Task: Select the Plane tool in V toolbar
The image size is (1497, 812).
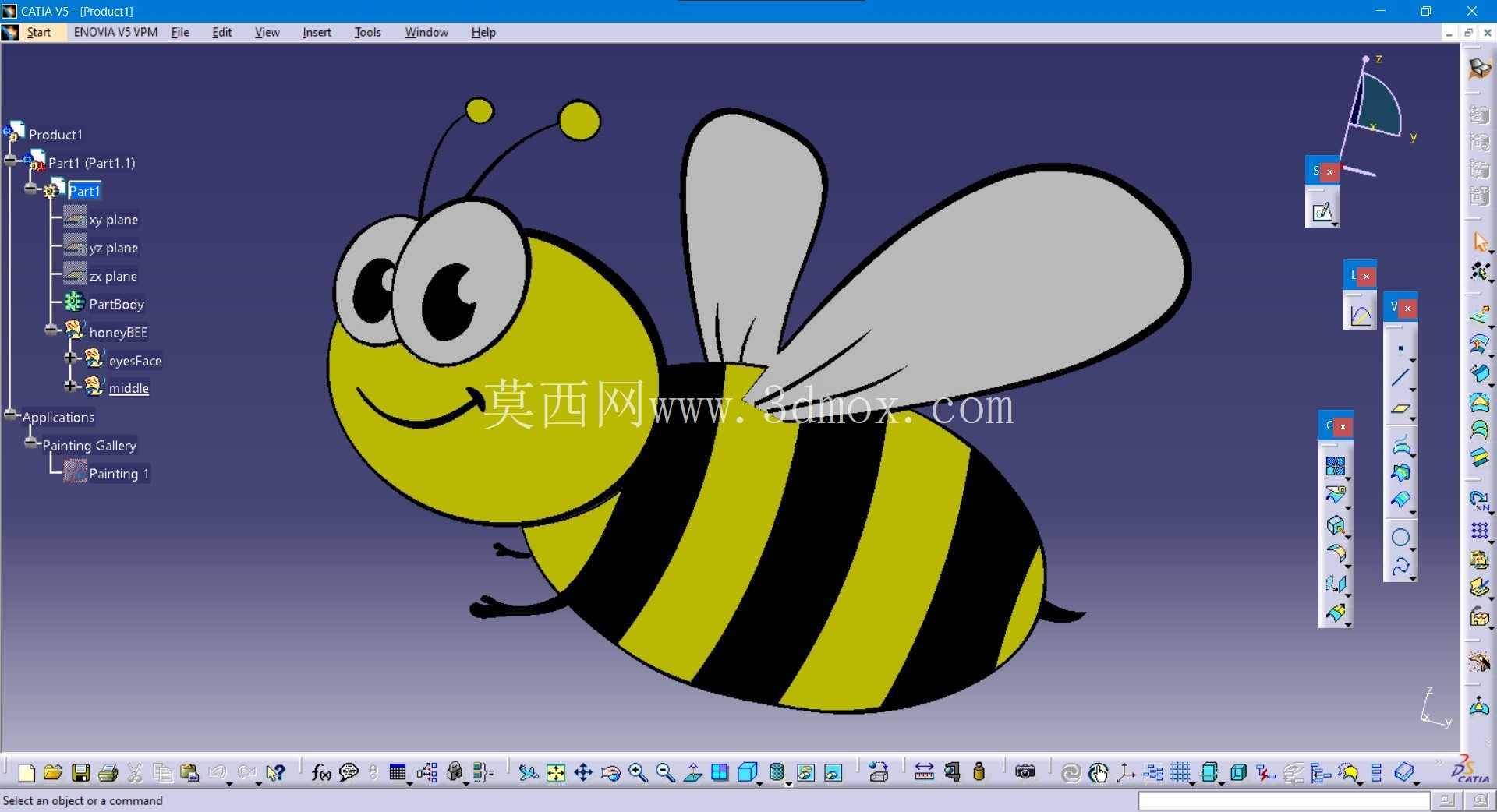Action: [x=1400, y=408]
